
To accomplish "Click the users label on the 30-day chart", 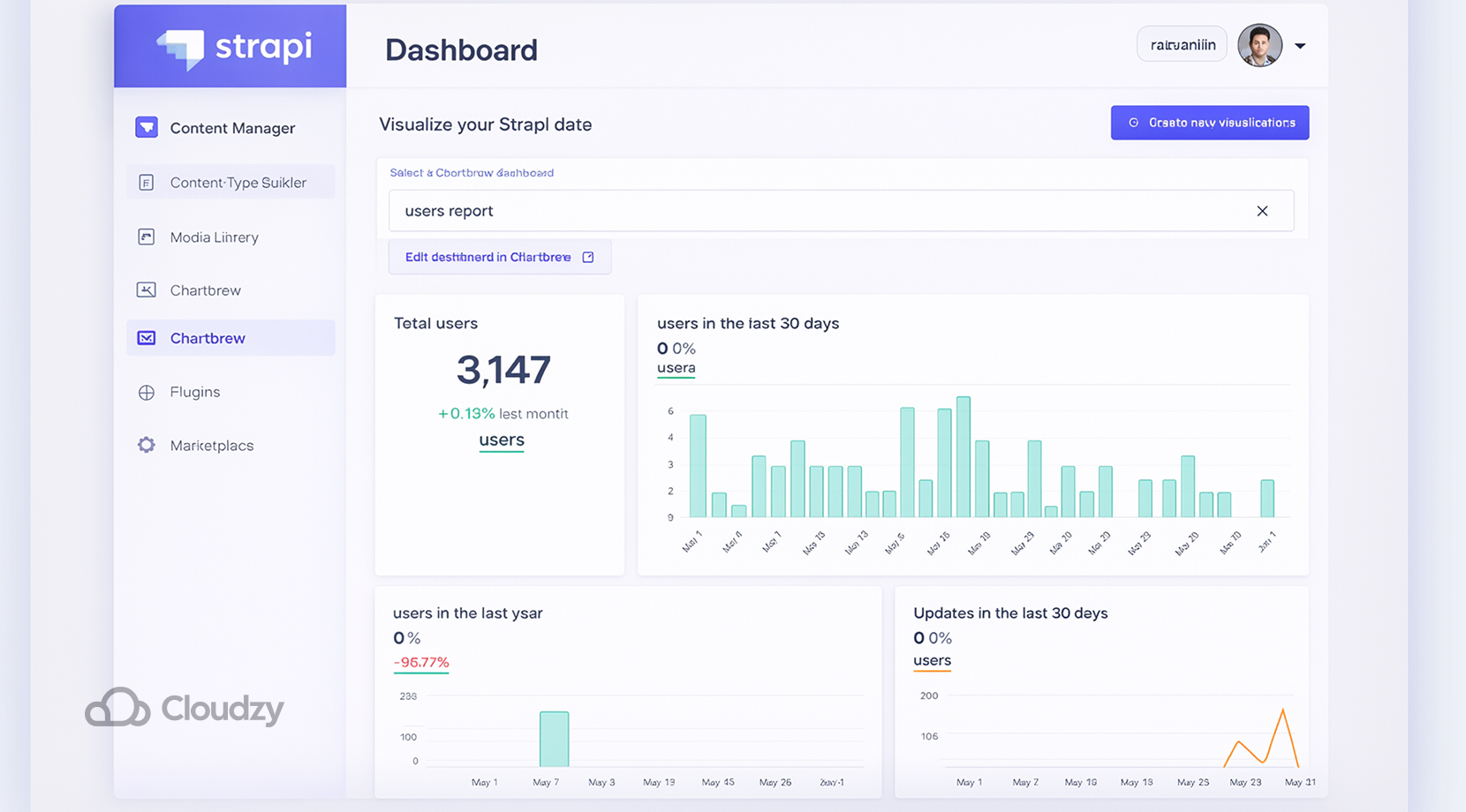I will tap(675, 368).
